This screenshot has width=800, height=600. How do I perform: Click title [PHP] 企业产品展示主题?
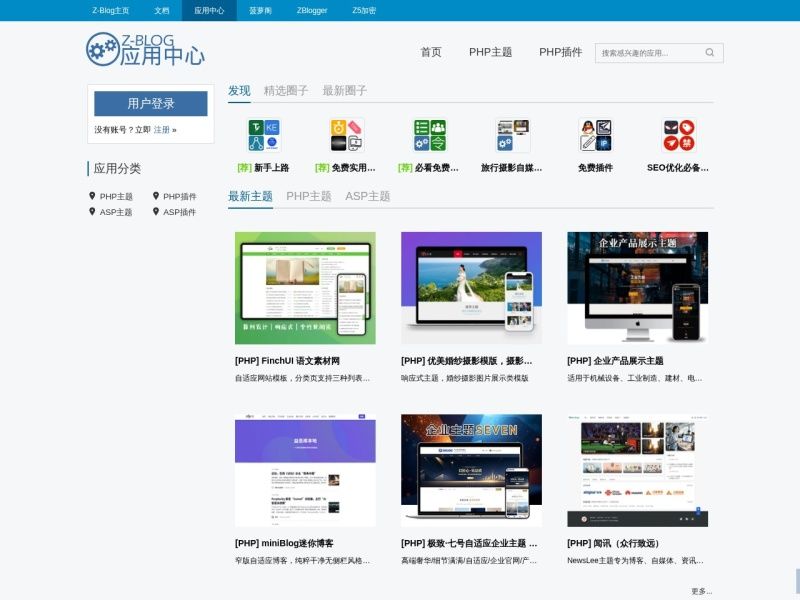pos(615,361)
